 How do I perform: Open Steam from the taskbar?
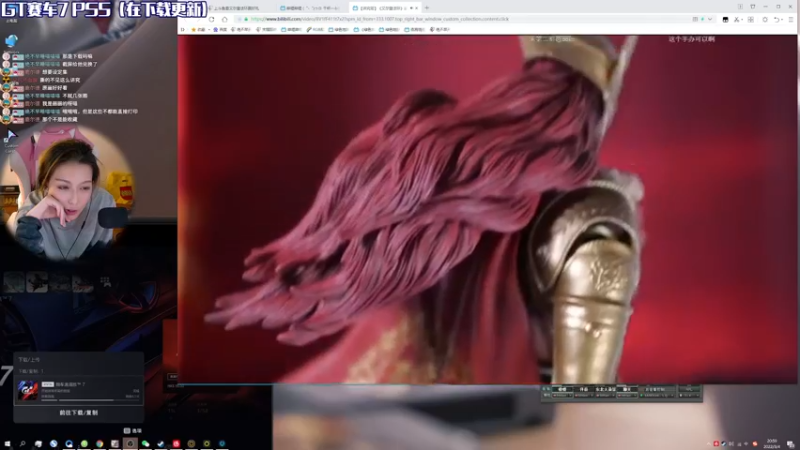pos(161,444)
